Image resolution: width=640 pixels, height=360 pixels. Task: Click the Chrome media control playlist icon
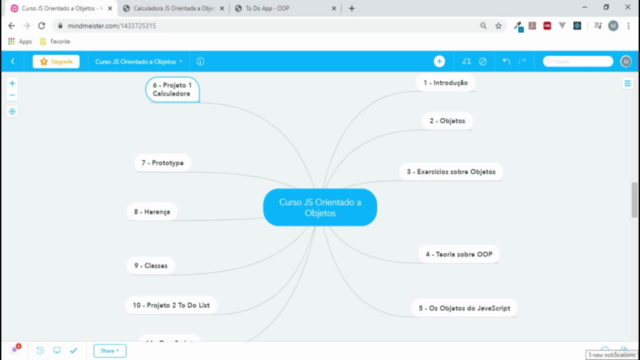tap(598, 26)
